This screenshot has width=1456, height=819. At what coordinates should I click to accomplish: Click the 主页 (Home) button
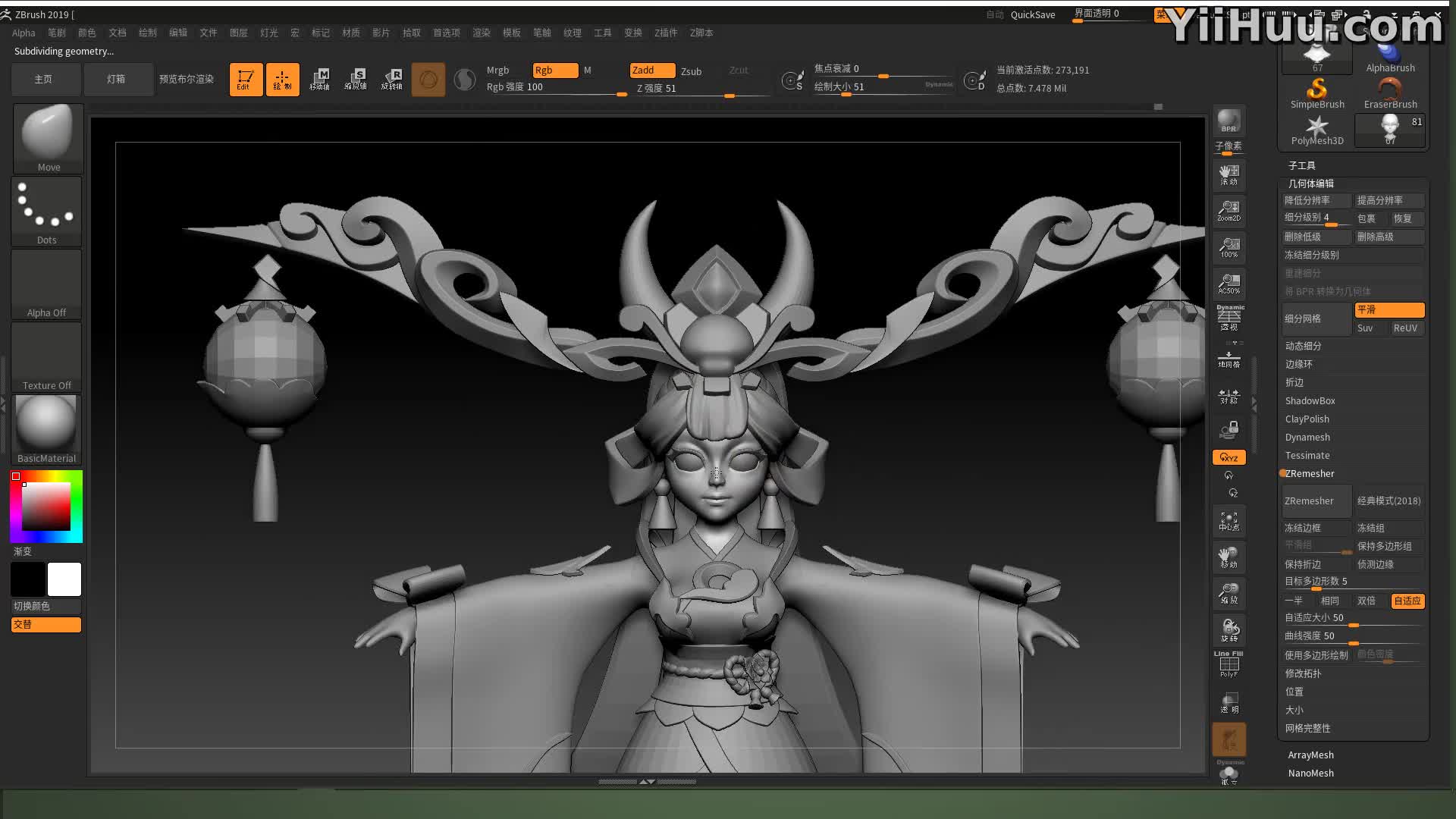(44, 79)
